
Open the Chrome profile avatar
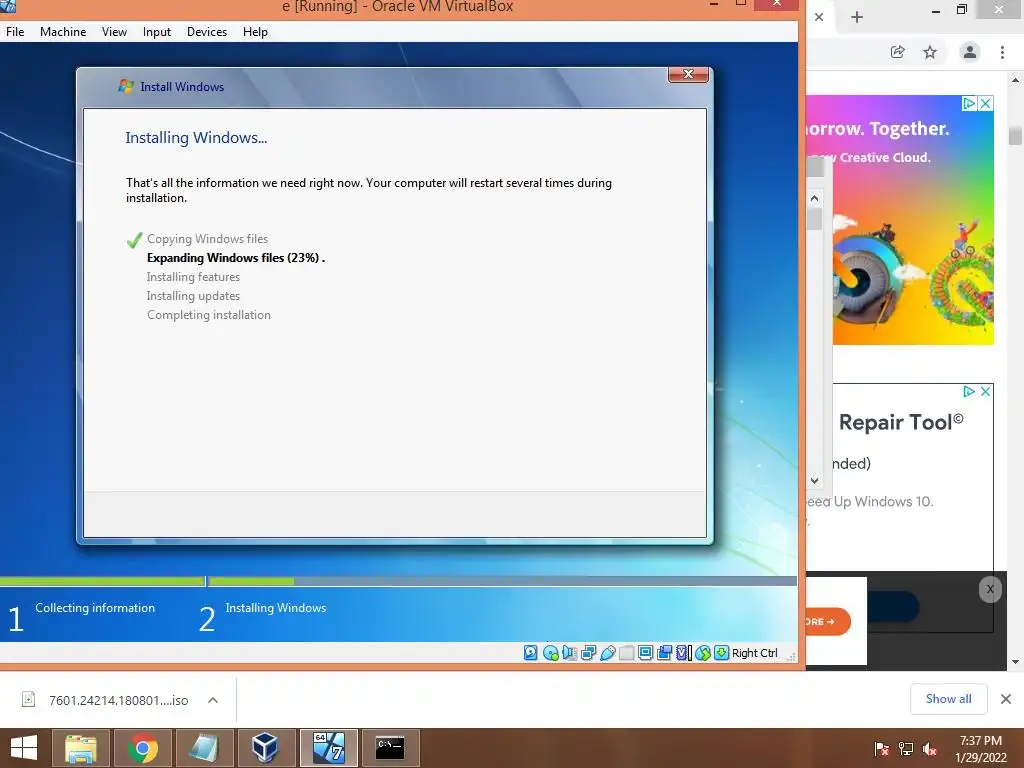pos(970,52)
